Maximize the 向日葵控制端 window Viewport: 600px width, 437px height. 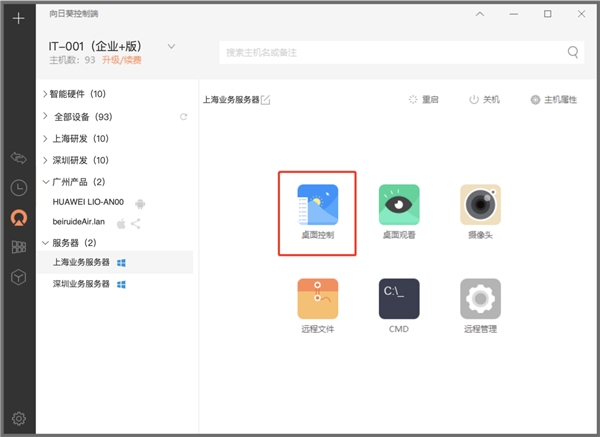(x=548, y=14)
